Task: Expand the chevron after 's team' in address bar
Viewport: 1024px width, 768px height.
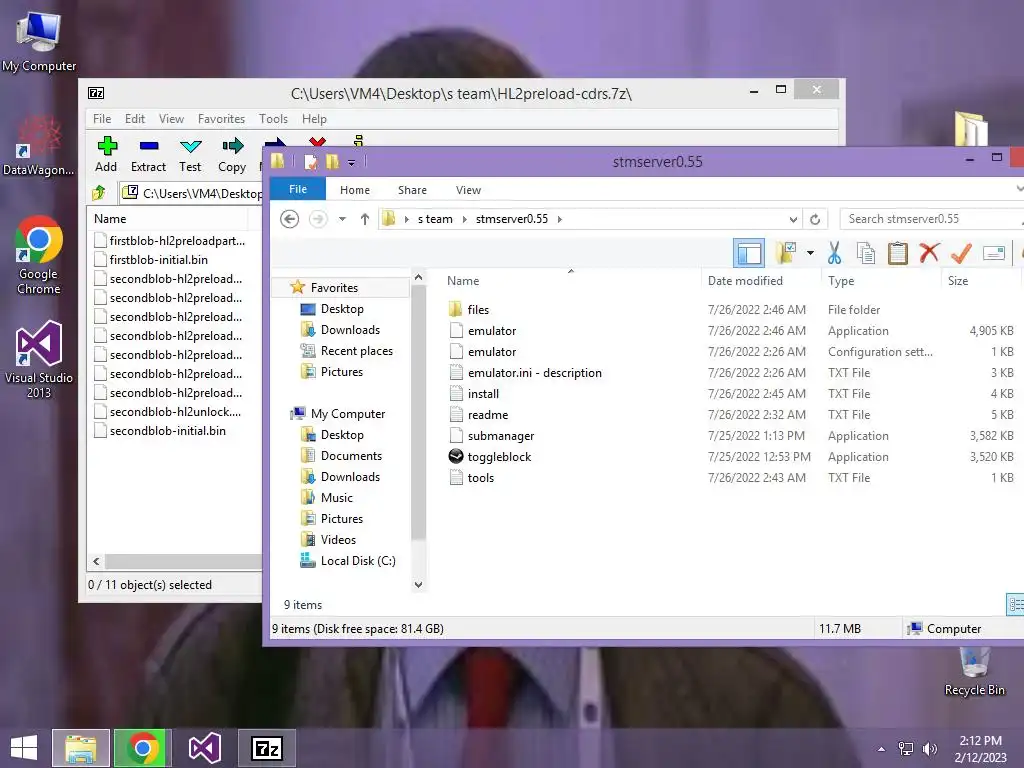Action: pyautogui.click(x=464, y=219)
